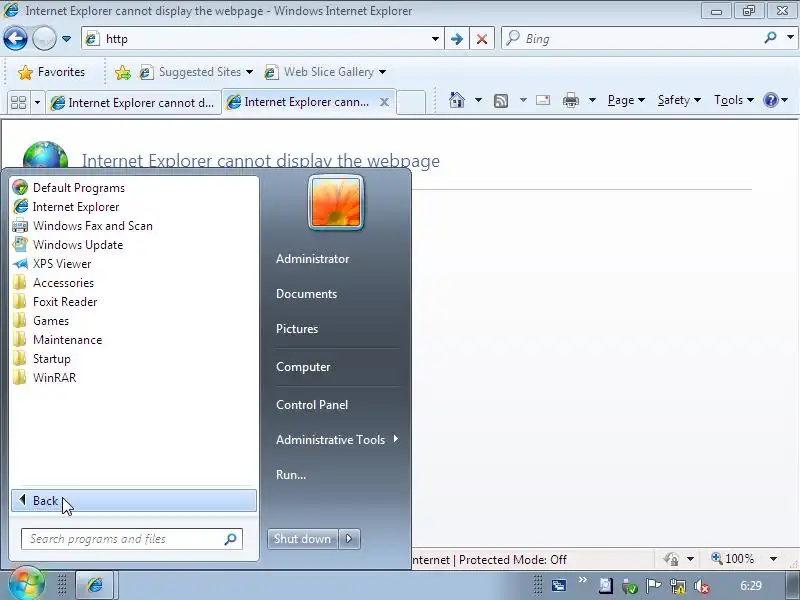Screen dimensions: 800x600
Task: Open the Page menu
Action: coord(626,100)
